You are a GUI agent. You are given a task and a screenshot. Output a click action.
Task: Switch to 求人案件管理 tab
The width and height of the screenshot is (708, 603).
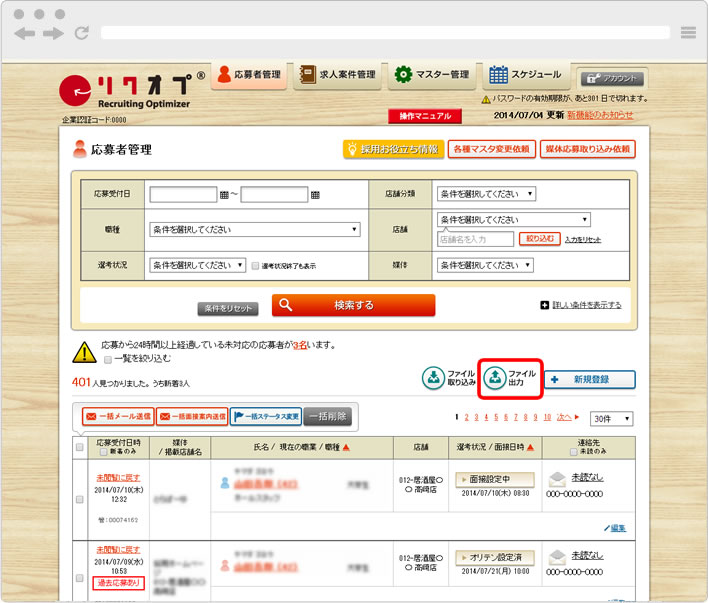(x=338, y=75)
